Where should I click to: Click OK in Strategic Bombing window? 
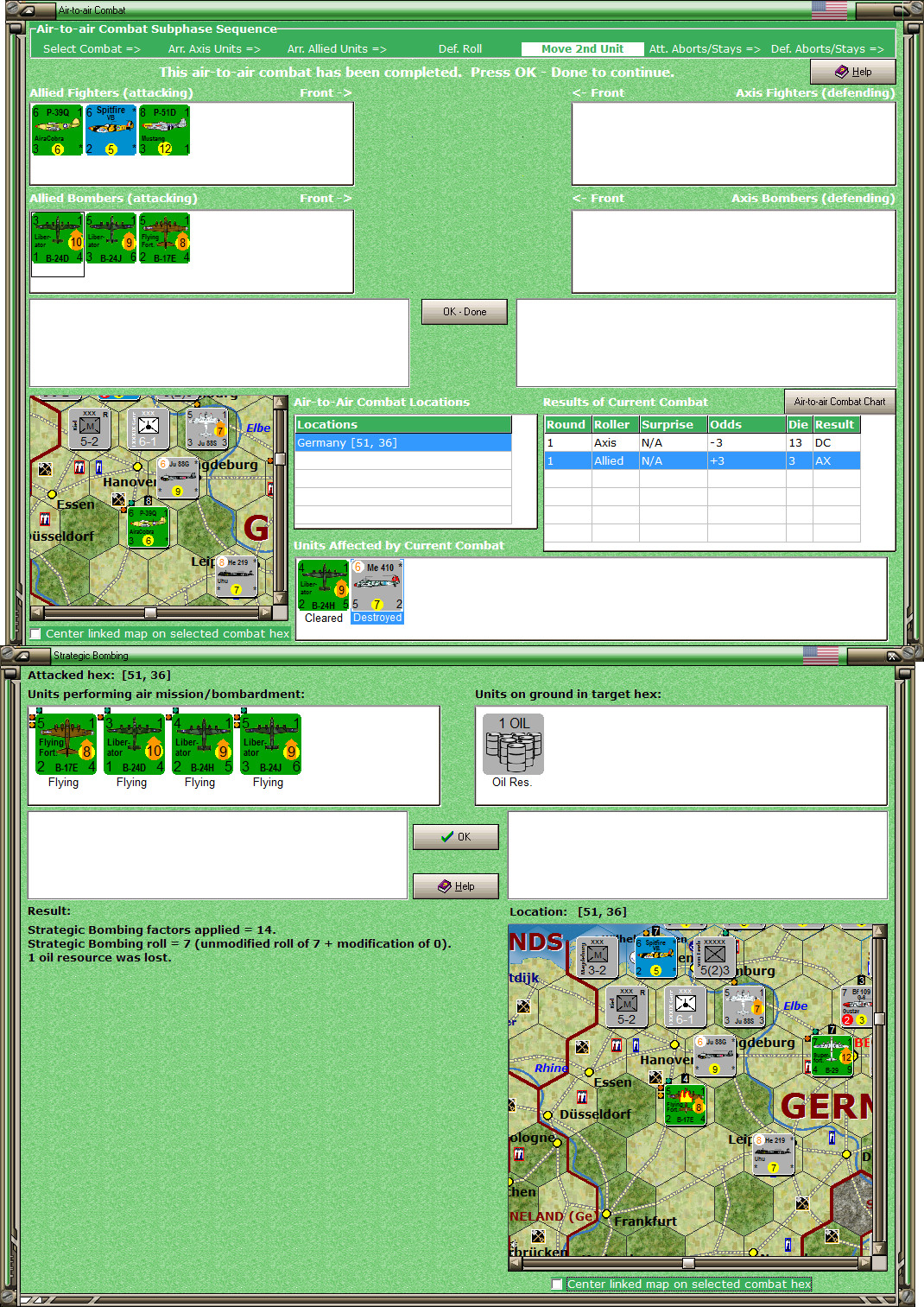455,837
